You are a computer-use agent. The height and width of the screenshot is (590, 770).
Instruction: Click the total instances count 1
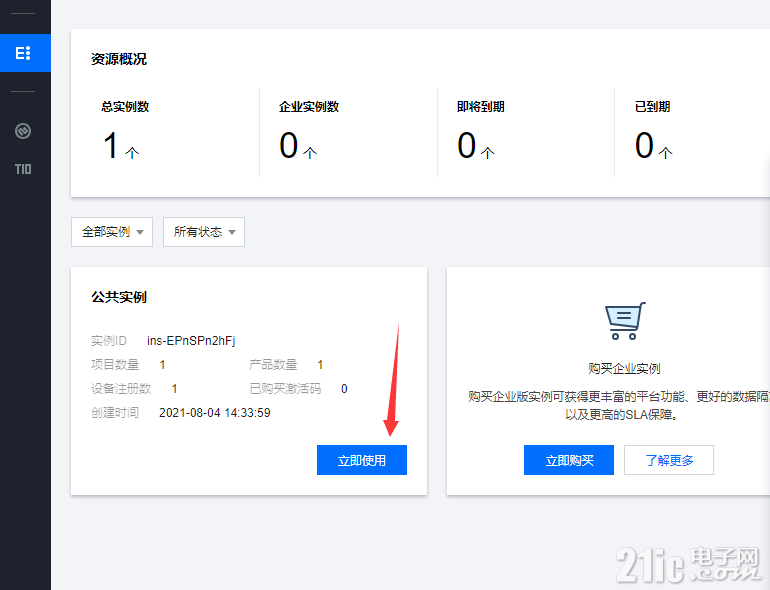coord(111,145)
